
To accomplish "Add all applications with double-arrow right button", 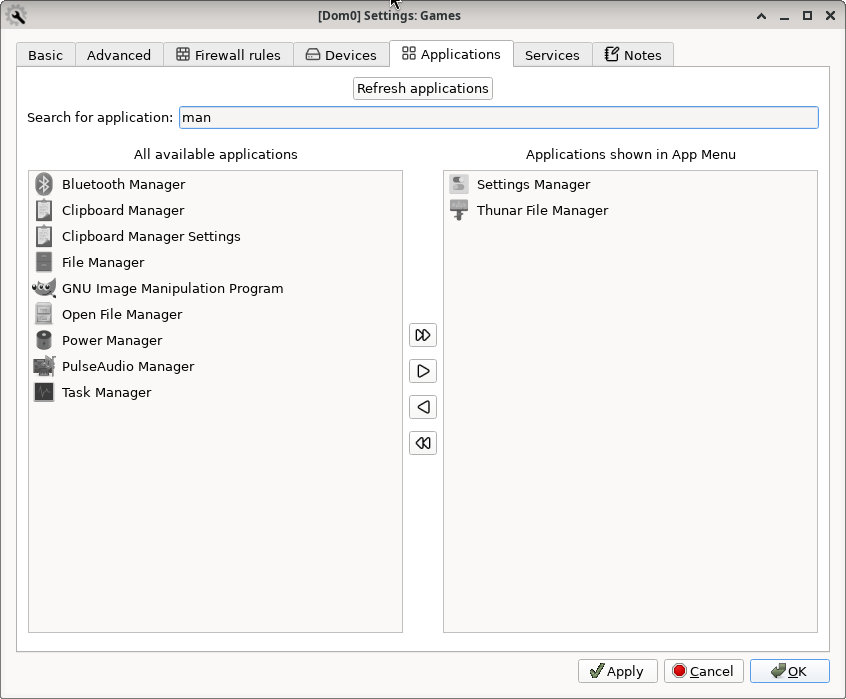I will [423, 335].
